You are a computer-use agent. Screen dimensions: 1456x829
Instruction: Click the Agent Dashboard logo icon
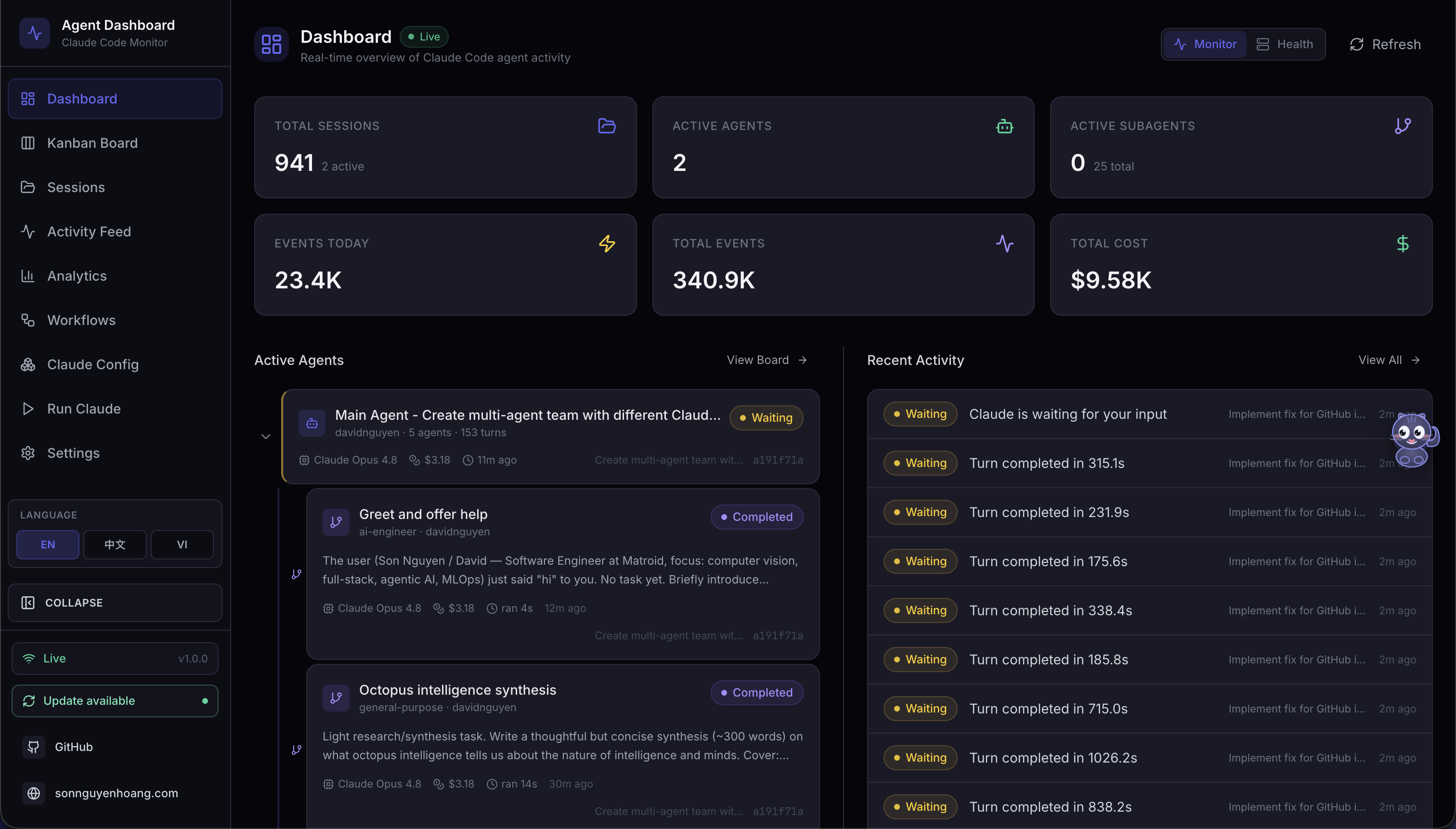point(34,33)
